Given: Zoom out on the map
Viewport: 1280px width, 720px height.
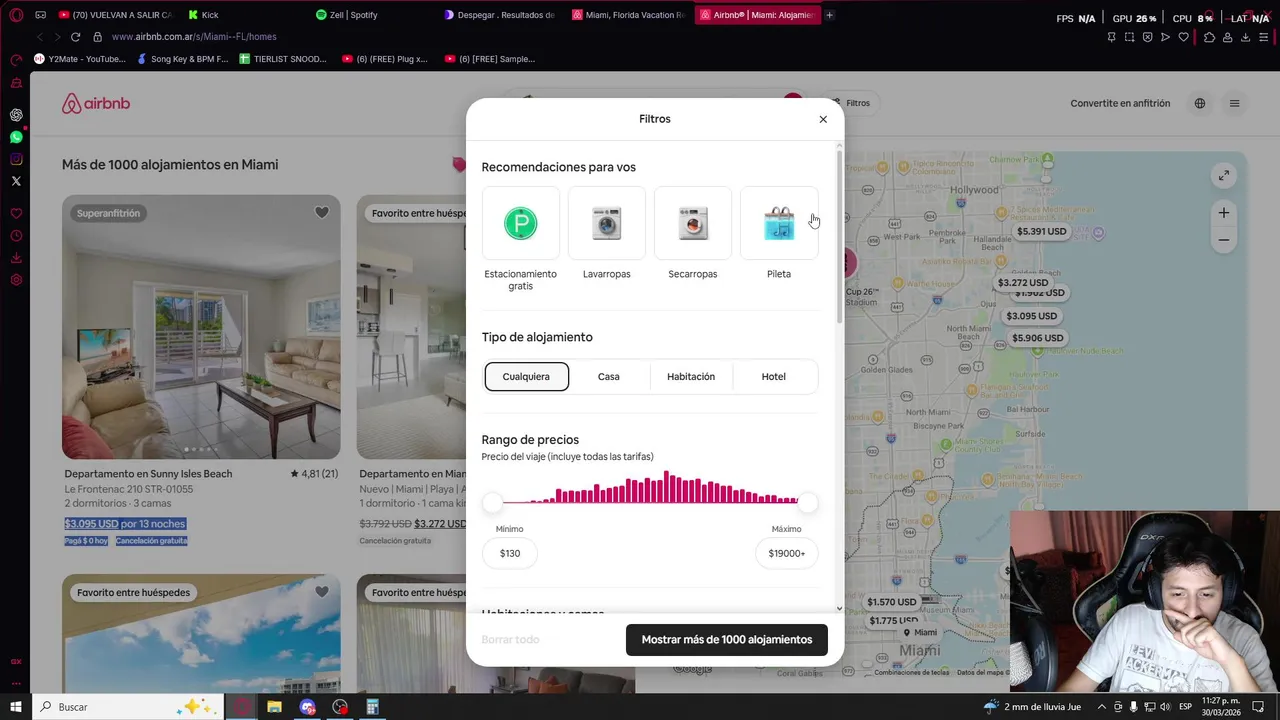Looking at the screenshot, I should (x=1223, y=240).
